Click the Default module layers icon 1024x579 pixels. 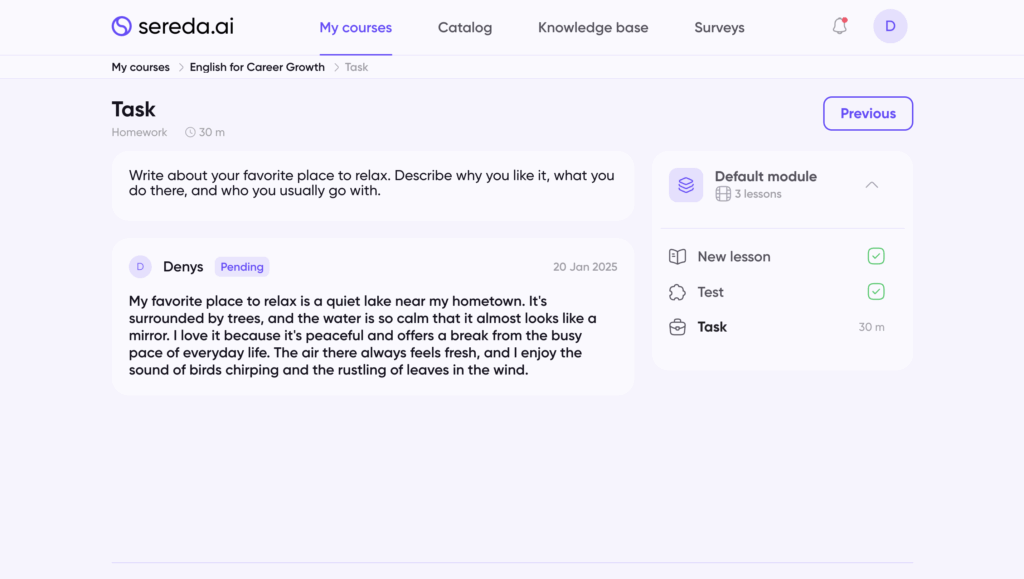tap(686, 185)
